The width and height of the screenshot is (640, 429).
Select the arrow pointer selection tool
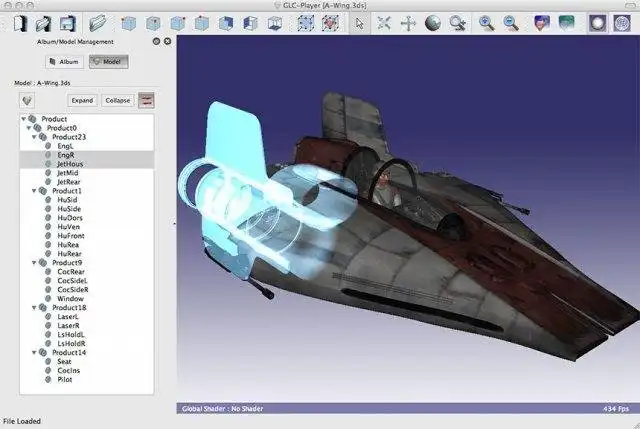click(360, 22)
